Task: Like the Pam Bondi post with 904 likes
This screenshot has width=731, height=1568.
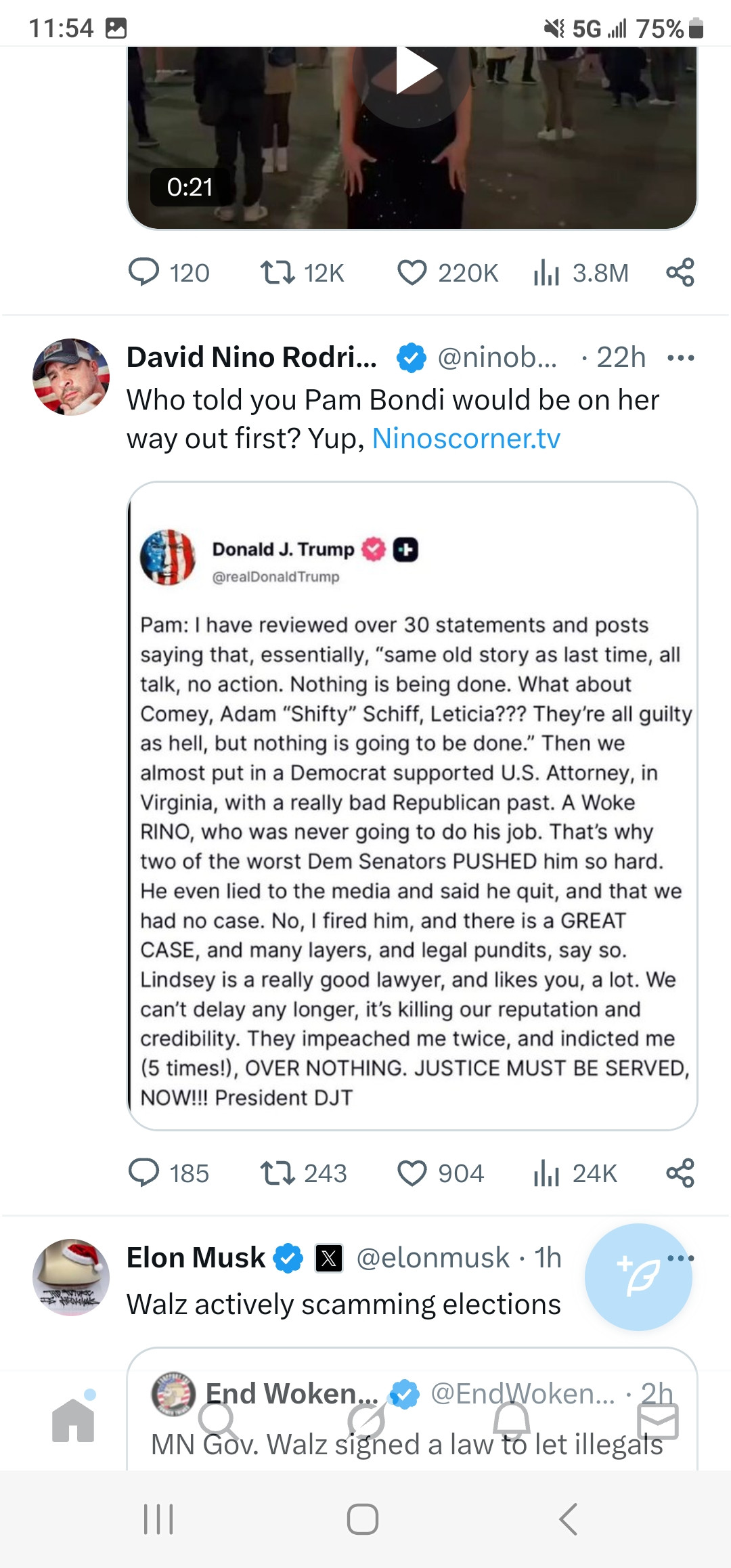Action: pos(412,1173)
